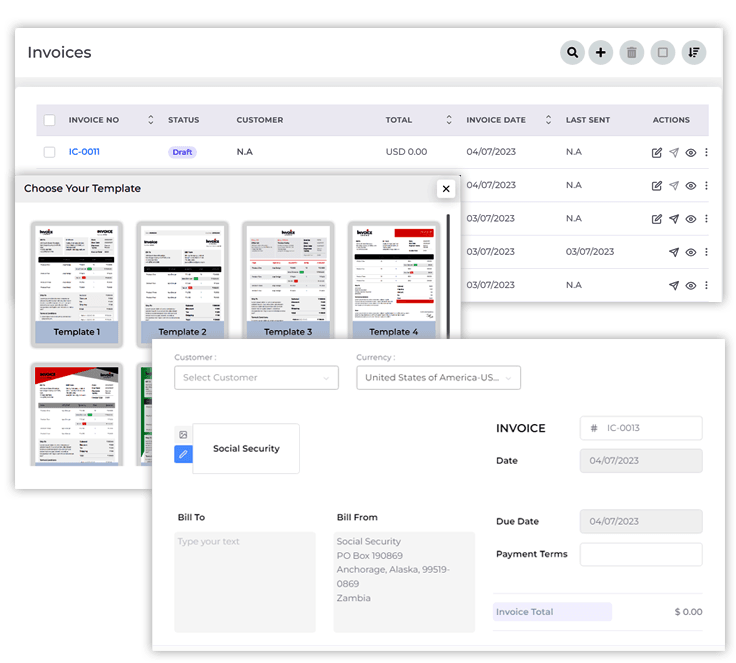
Task: Sort by Invoice No column arrows
Action: click(x=151, y=120)
